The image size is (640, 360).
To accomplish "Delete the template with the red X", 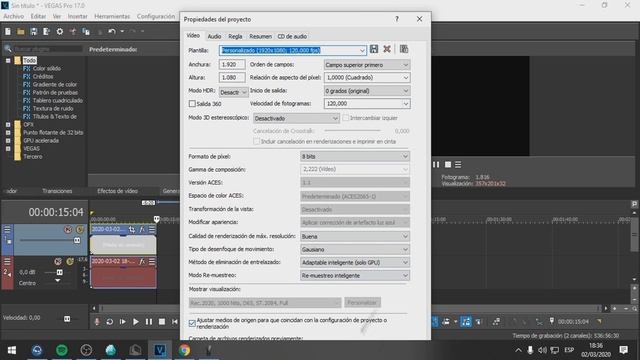I will [387, 49].
